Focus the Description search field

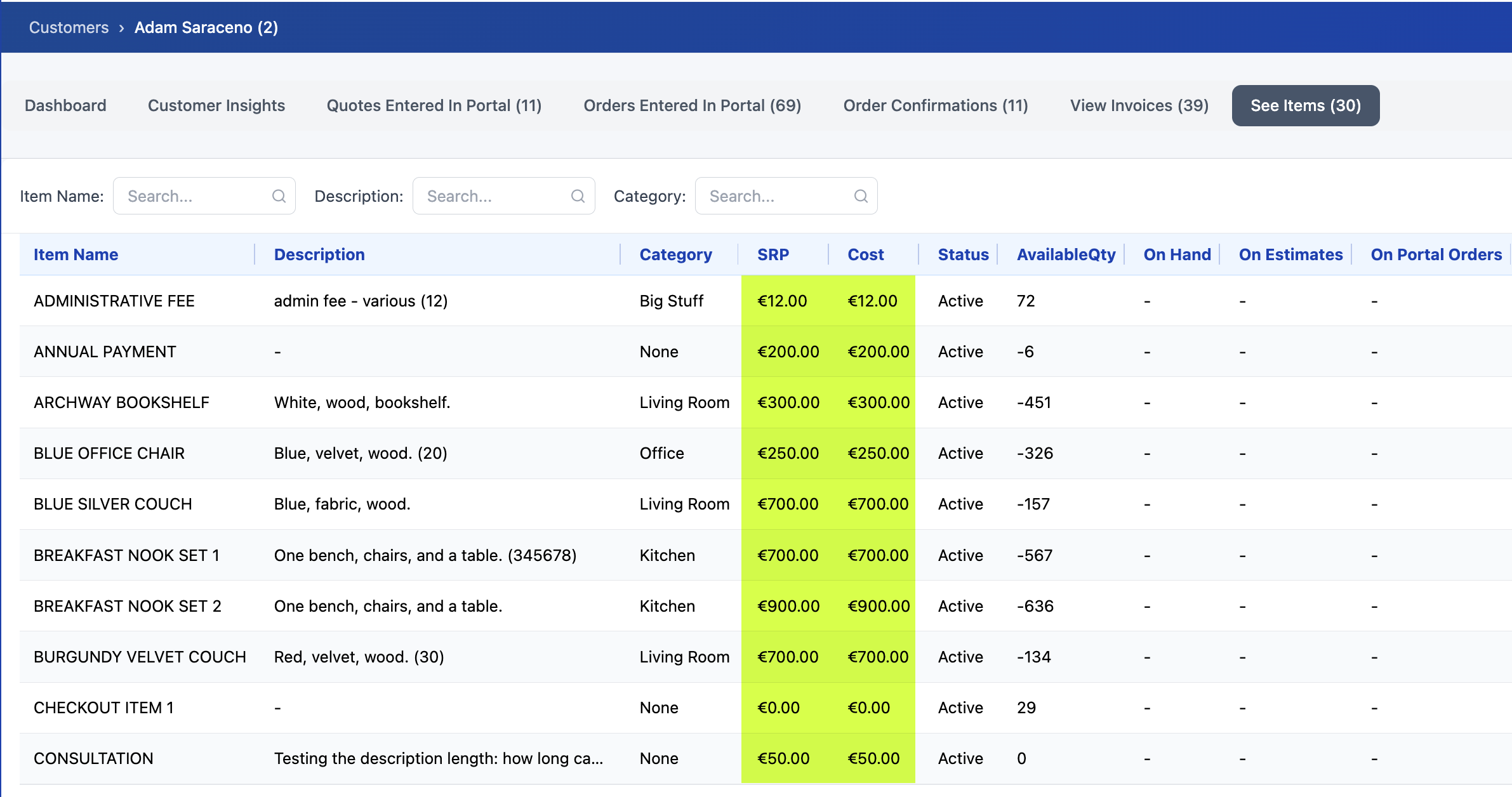pos(504,196)
